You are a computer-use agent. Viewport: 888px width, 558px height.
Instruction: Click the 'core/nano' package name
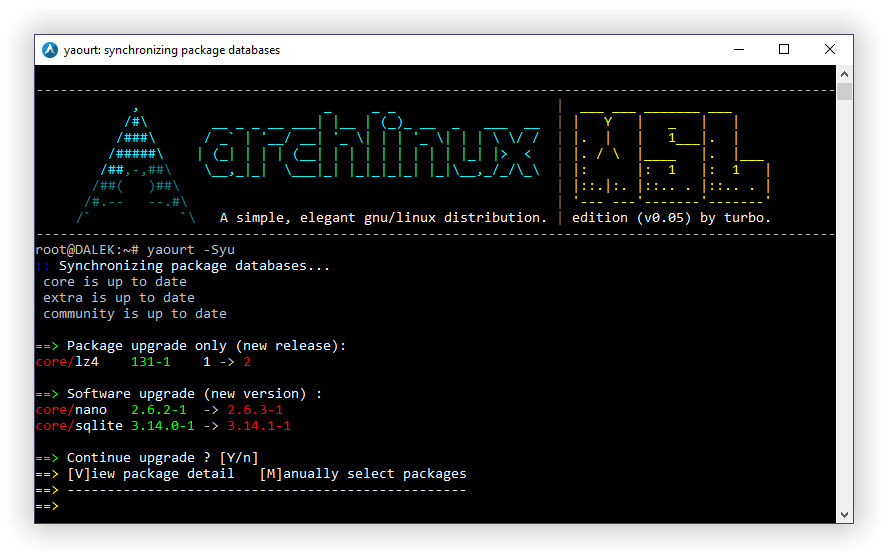[71, 410]
